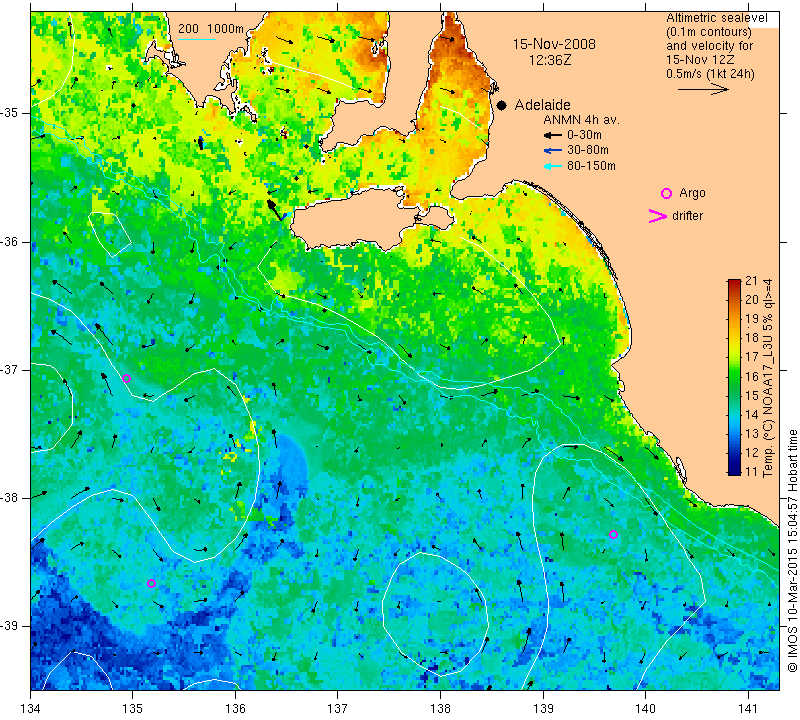
Task: Click the Argo float marker near 139.7E 38.3S
Action: coord(613,535)
